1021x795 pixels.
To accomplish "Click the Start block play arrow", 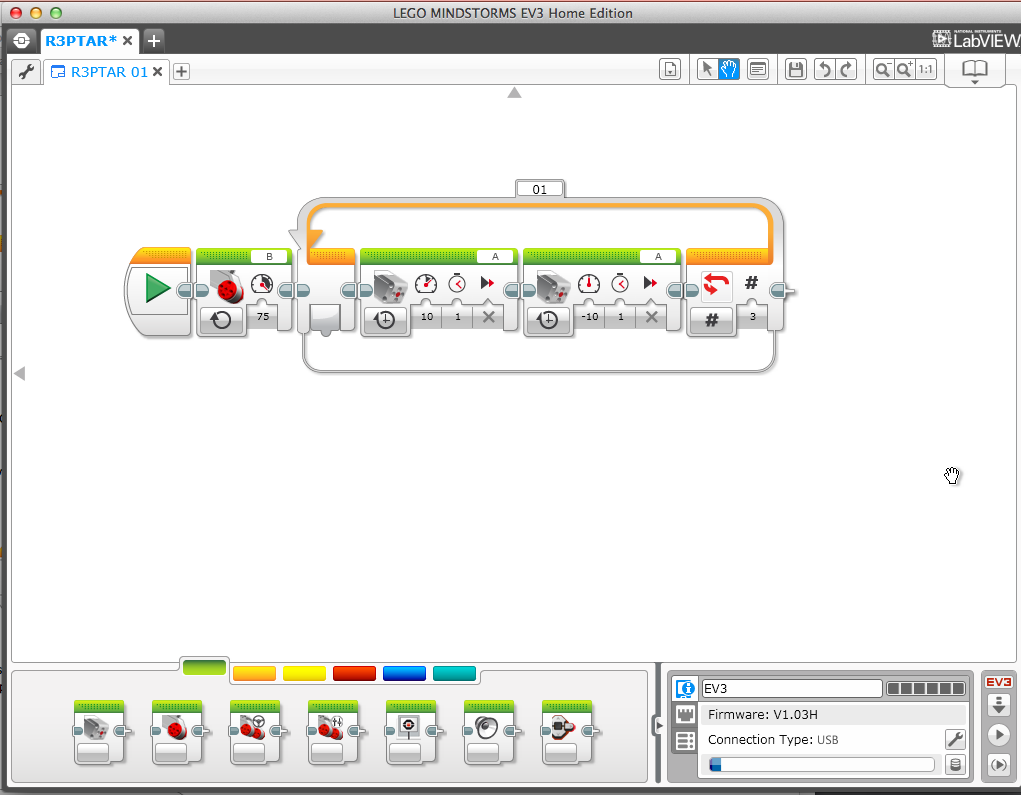I will pos(157,288).
